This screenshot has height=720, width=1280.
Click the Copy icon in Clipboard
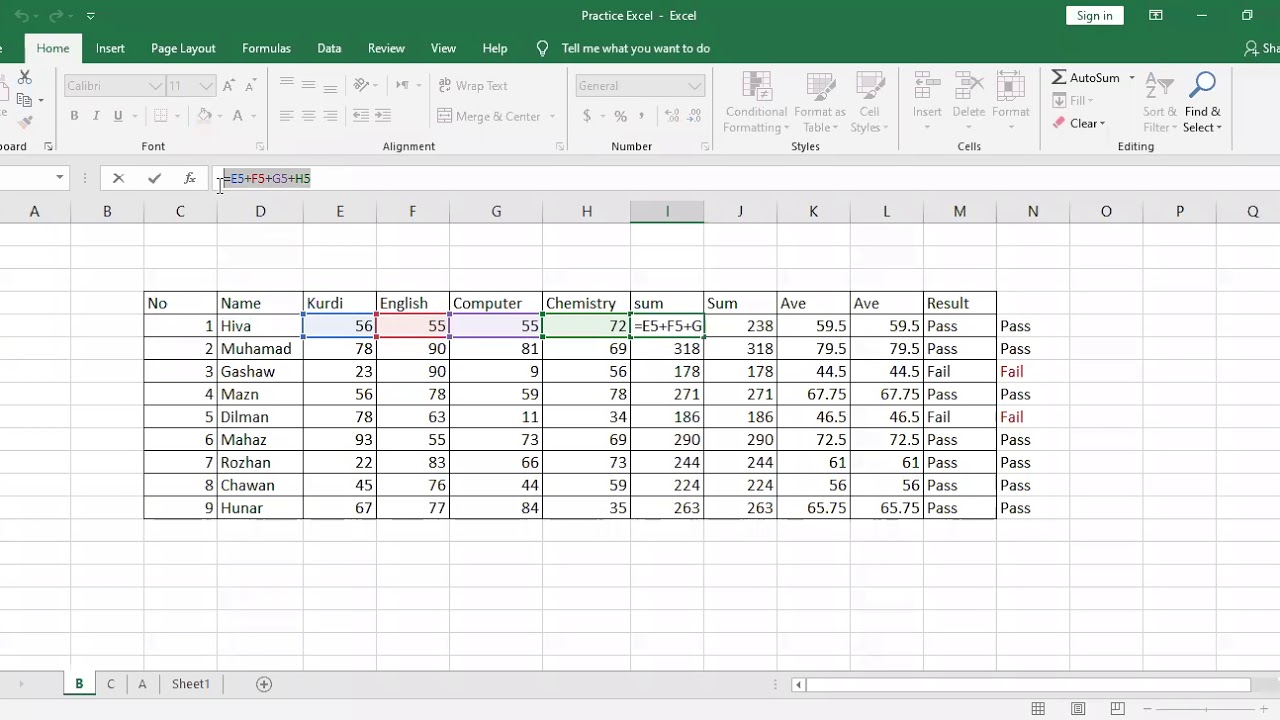(x=25, y=99)
